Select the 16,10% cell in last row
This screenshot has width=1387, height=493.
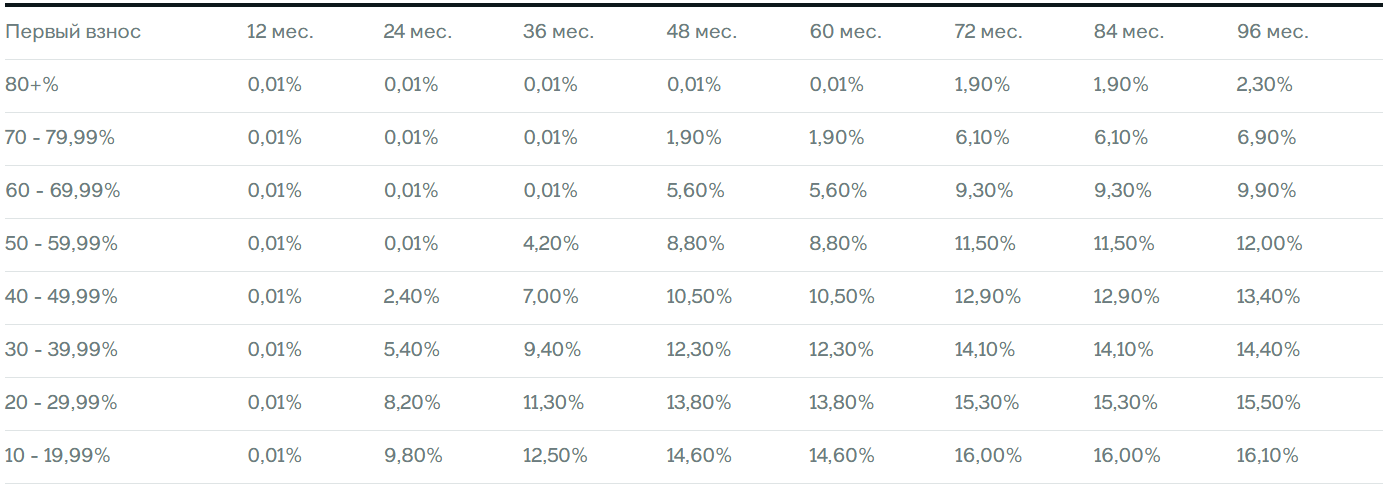click(1267, 456)
